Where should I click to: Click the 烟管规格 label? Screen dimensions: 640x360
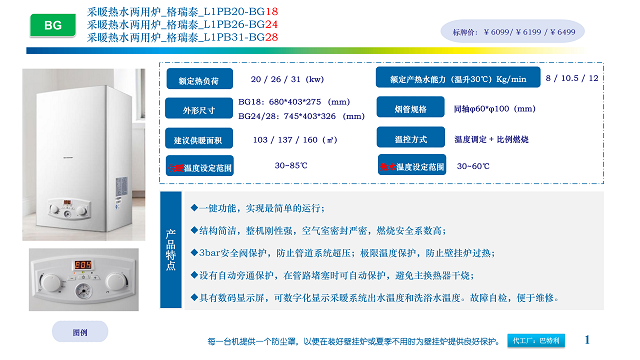[x=411, y=107]
